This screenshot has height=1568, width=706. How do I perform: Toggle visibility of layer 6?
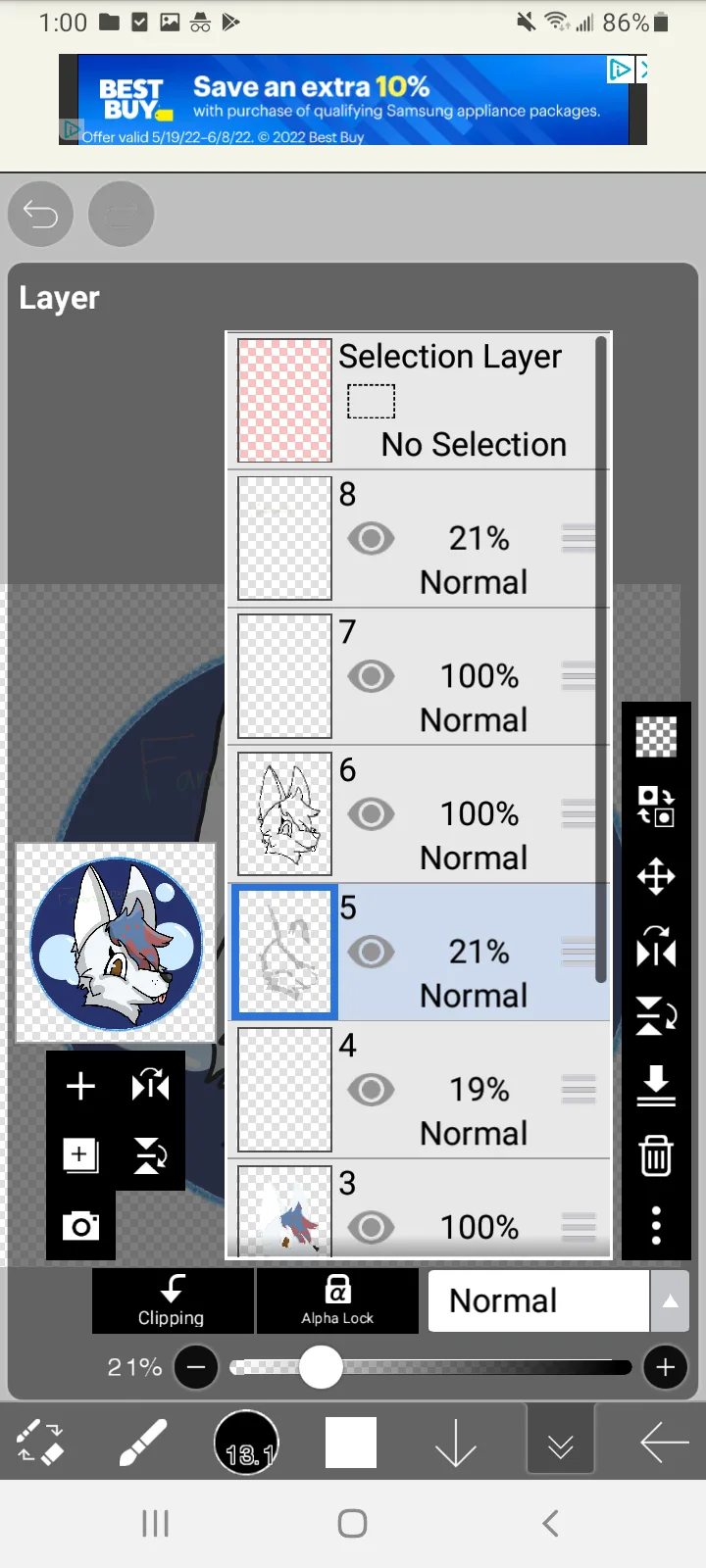click(371, 813)
